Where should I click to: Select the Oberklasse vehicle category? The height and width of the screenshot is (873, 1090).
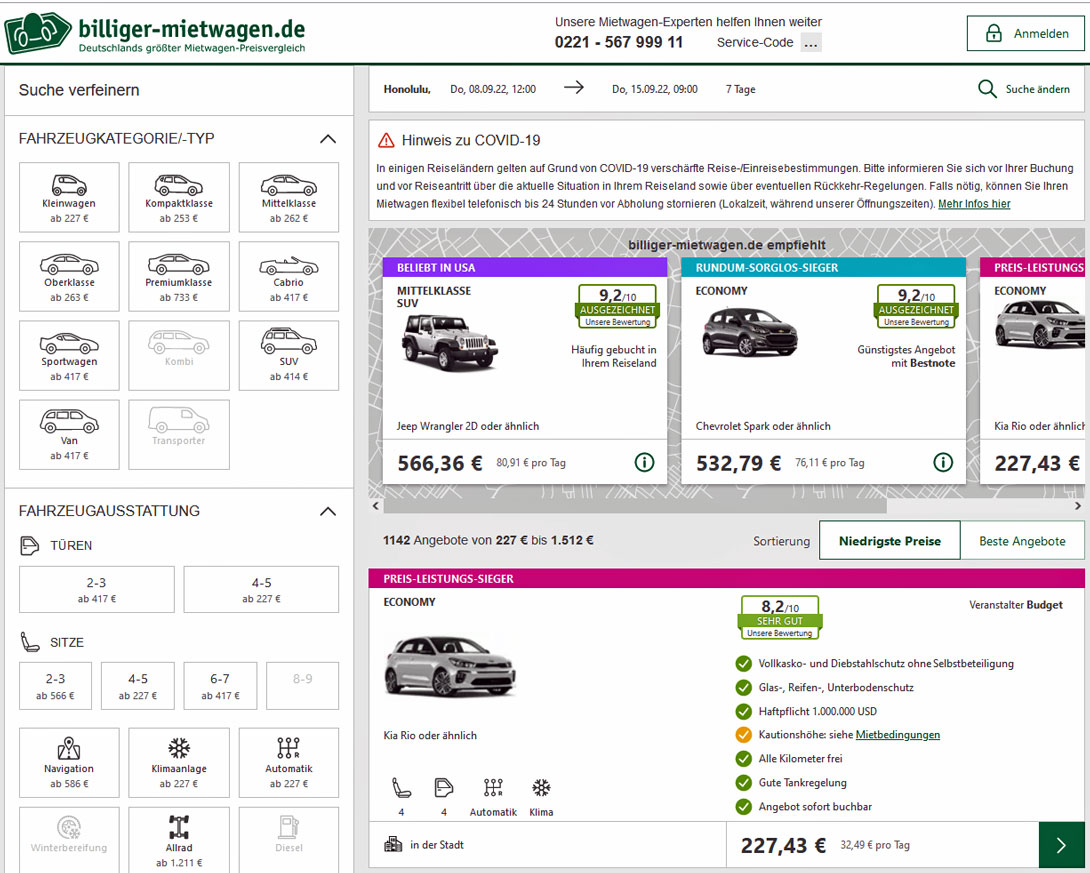coord(69,277)
